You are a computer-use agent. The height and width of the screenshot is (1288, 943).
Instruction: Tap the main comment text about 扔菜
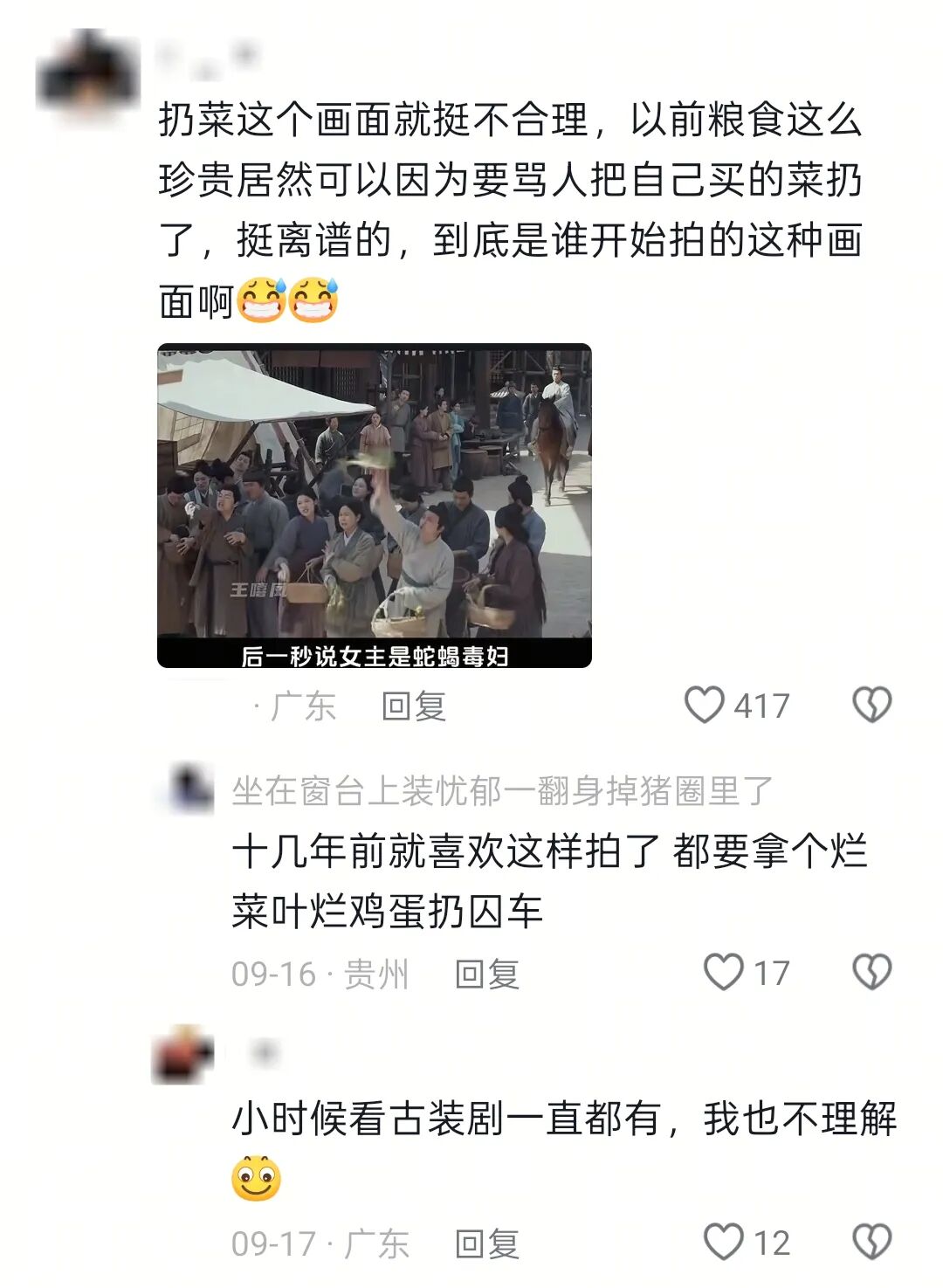(x=511, y=210)
